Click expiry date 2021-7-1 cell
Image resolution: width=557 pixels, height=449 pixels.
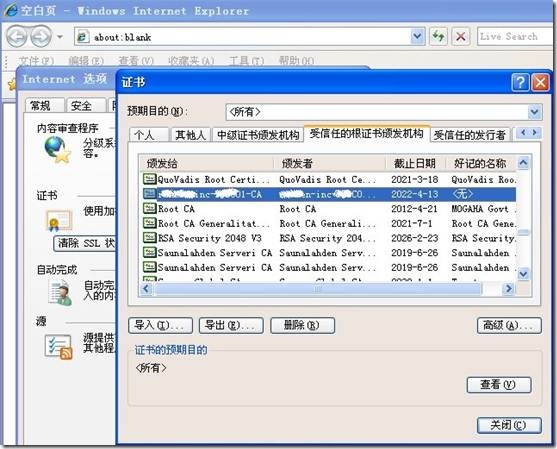[x=412, y=224]
